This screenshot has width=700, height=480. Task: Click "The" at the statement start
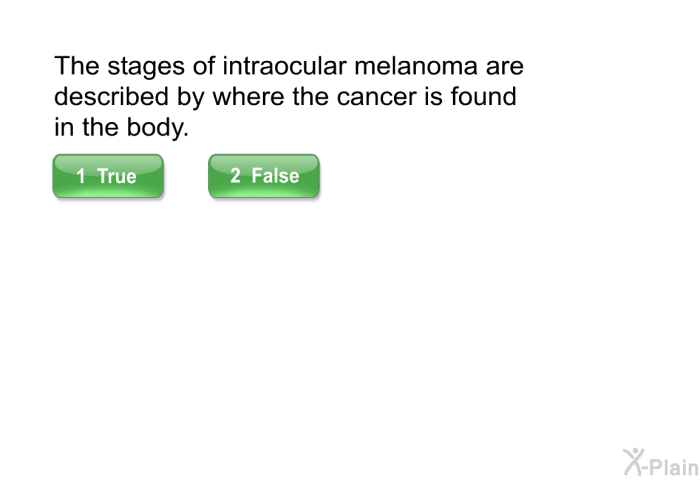pos(77,66)
